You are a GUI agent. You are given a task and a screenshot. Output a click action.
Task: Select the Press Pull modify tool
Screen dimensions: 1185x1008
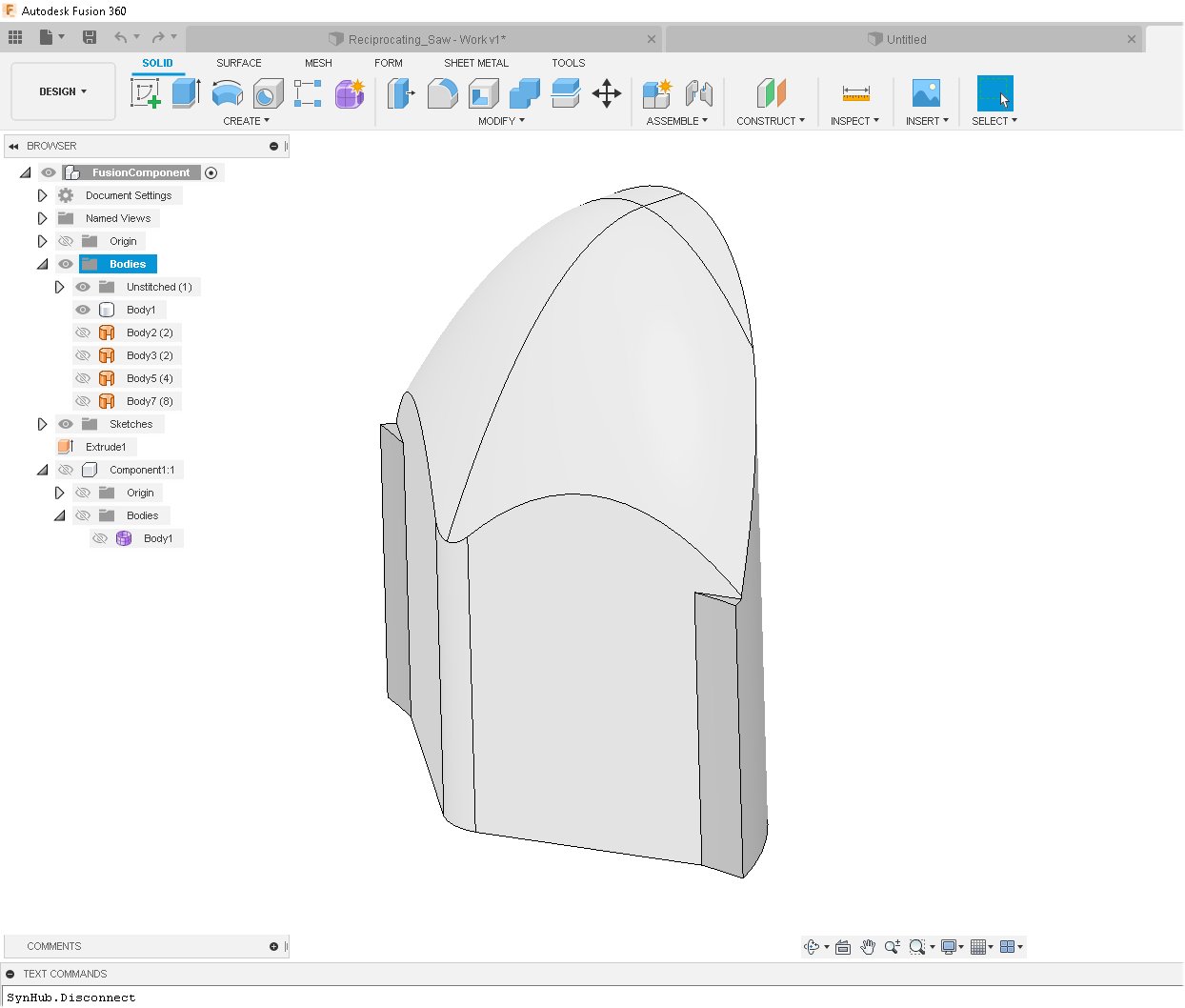click(x=400, y=93)
